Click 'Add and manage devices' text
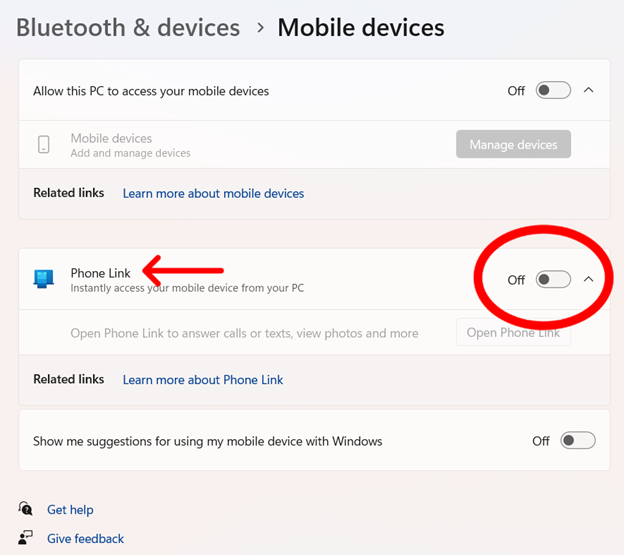Image resolution: width=624 pixels, height=555 pixels. coord(131,153)
